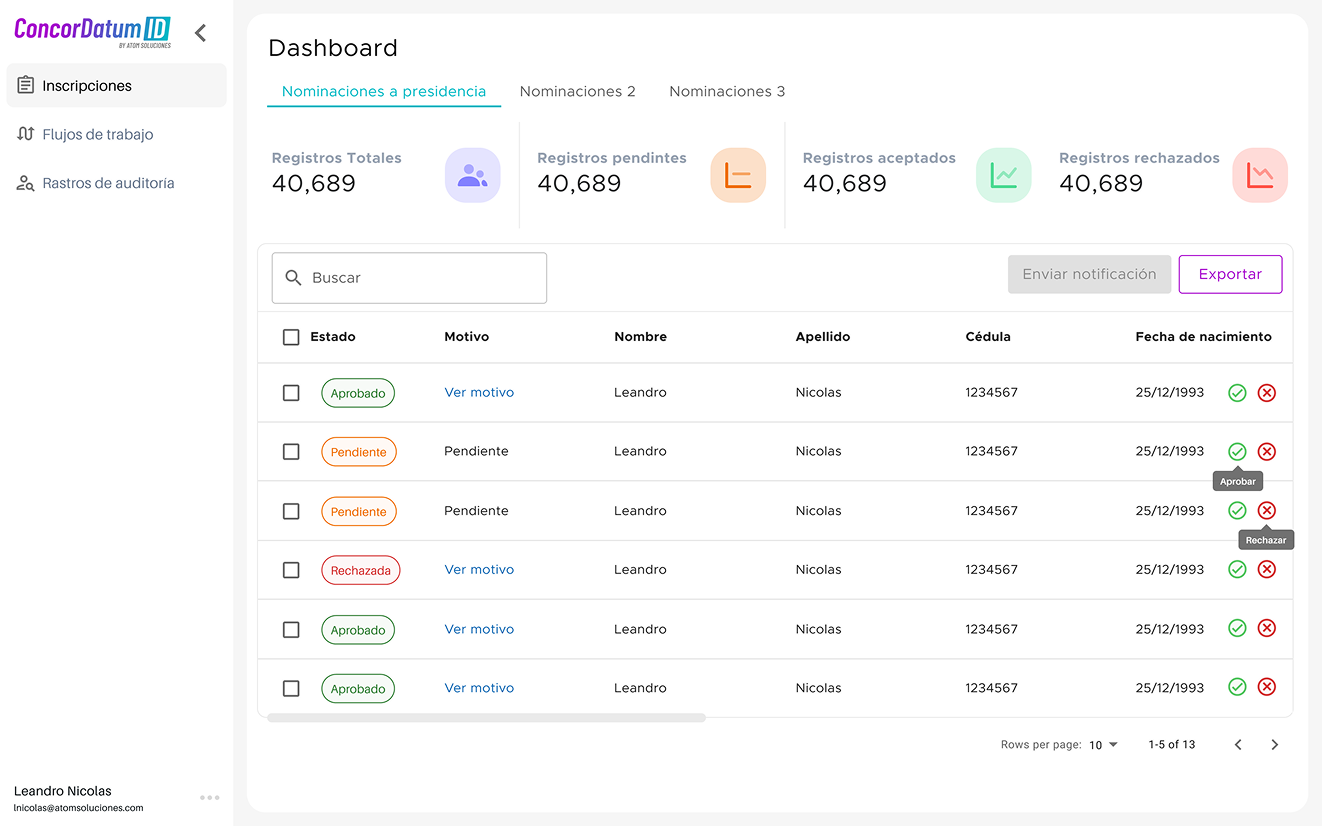The height and width of the screenshot is (826, 1322).
Task: Check the box for the Rechazada row
Action: [291, 570]
